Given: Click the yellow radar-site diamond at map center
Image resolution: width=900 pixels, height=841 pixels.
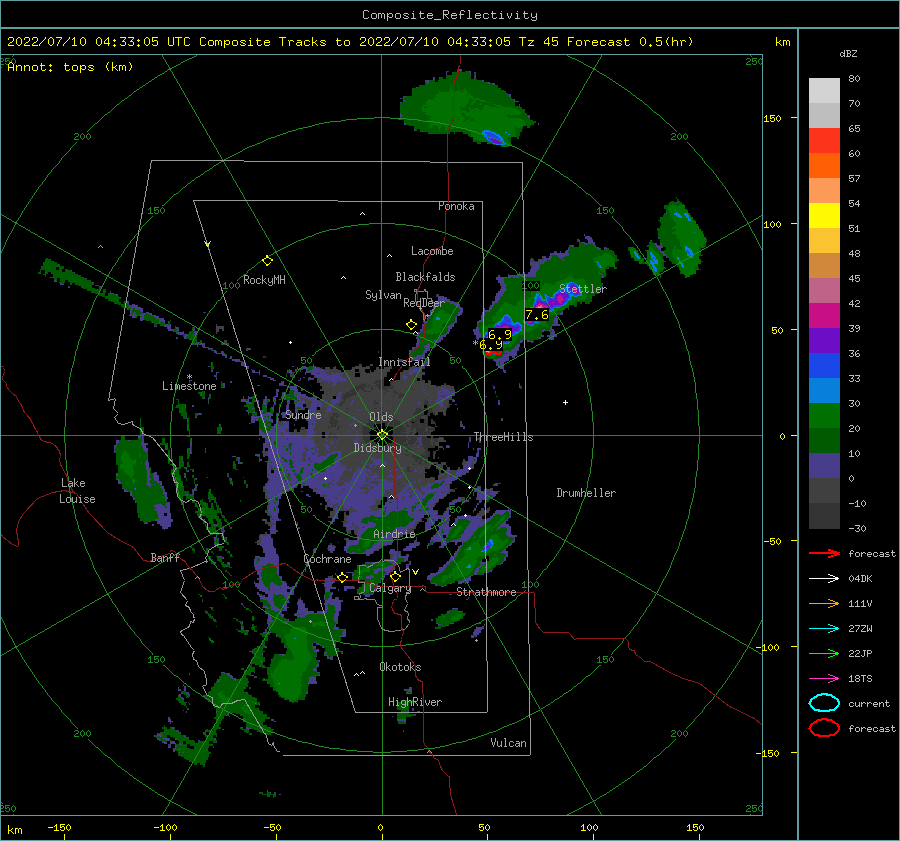Looking at the screenshot, I should [382, 435].
